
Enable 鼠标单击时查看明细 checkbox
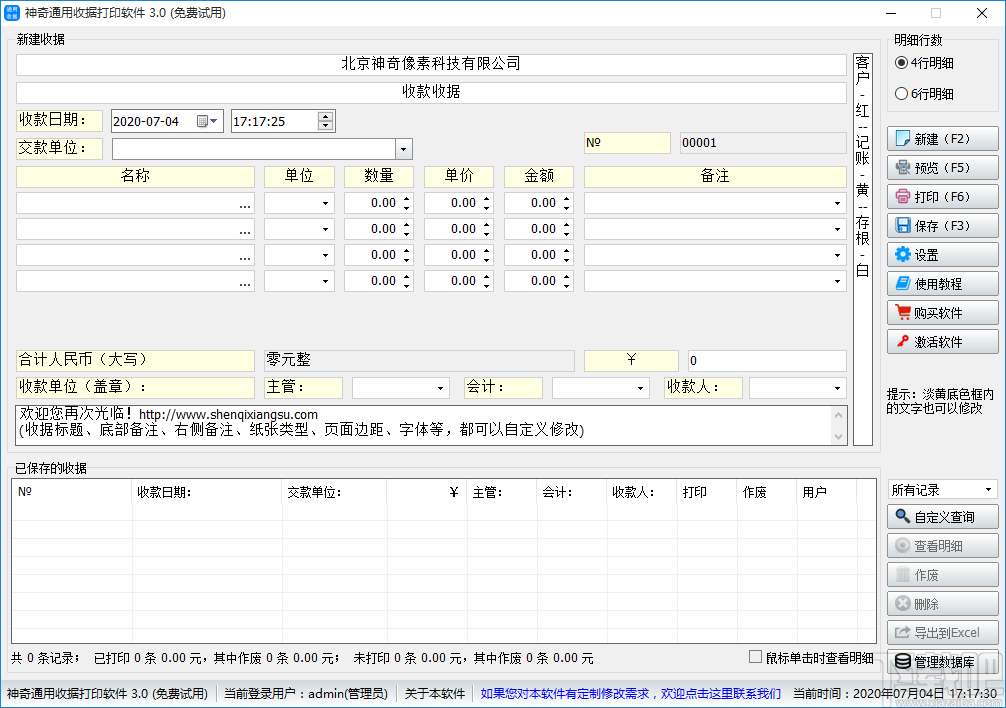756,657
